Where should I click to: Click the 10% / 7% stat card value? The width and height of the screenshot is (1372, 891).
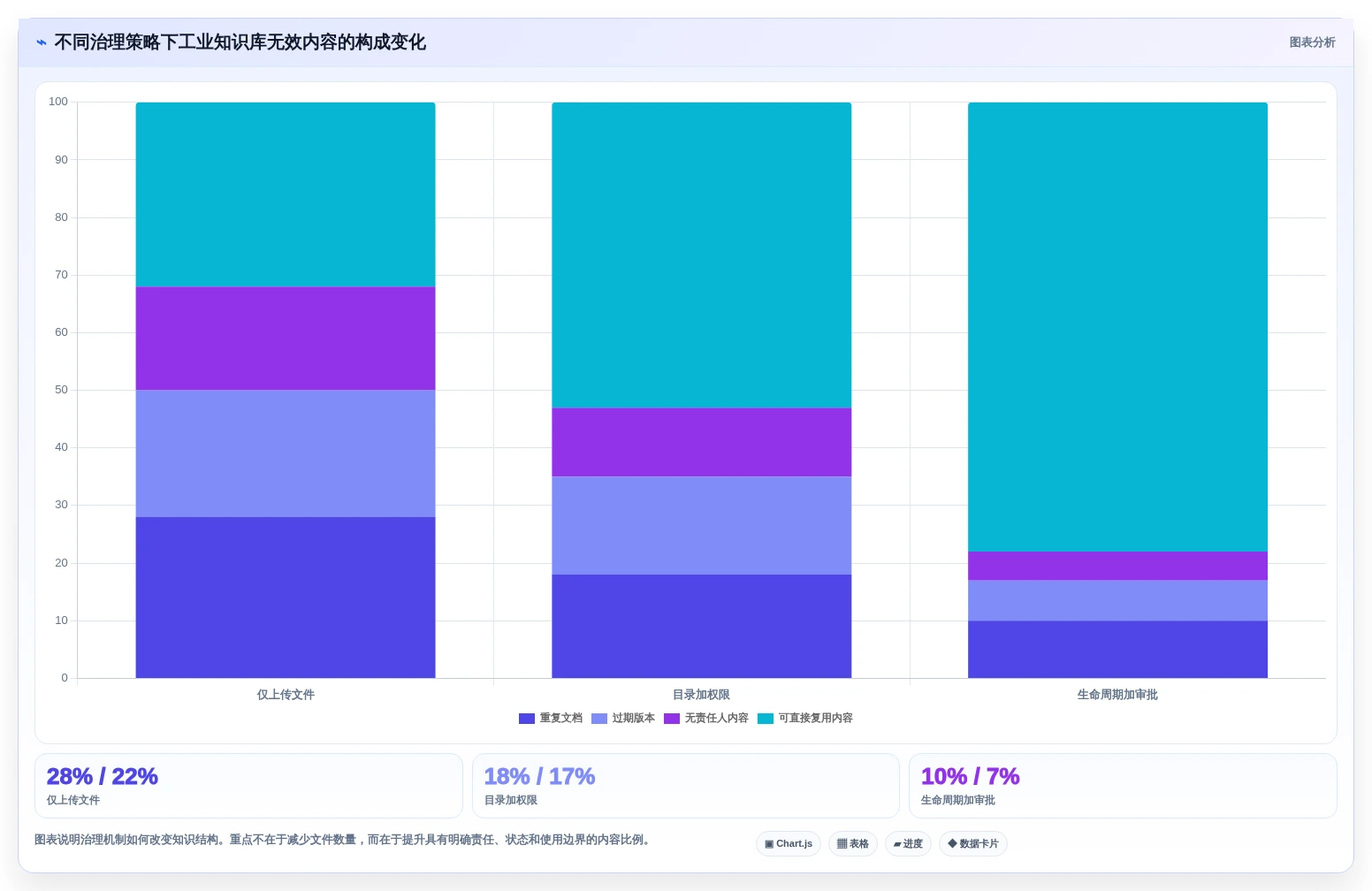click(971, 777)
